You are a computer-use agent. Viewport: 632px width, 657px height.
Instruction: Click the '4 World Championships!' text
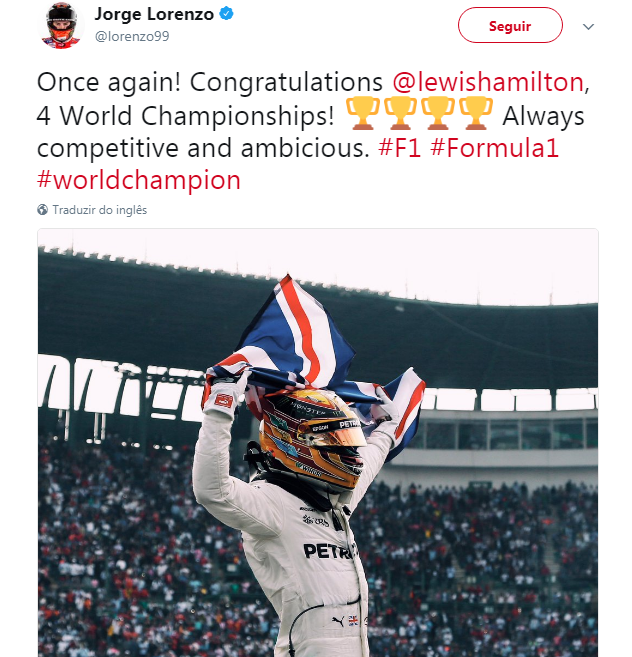point(186,116)
